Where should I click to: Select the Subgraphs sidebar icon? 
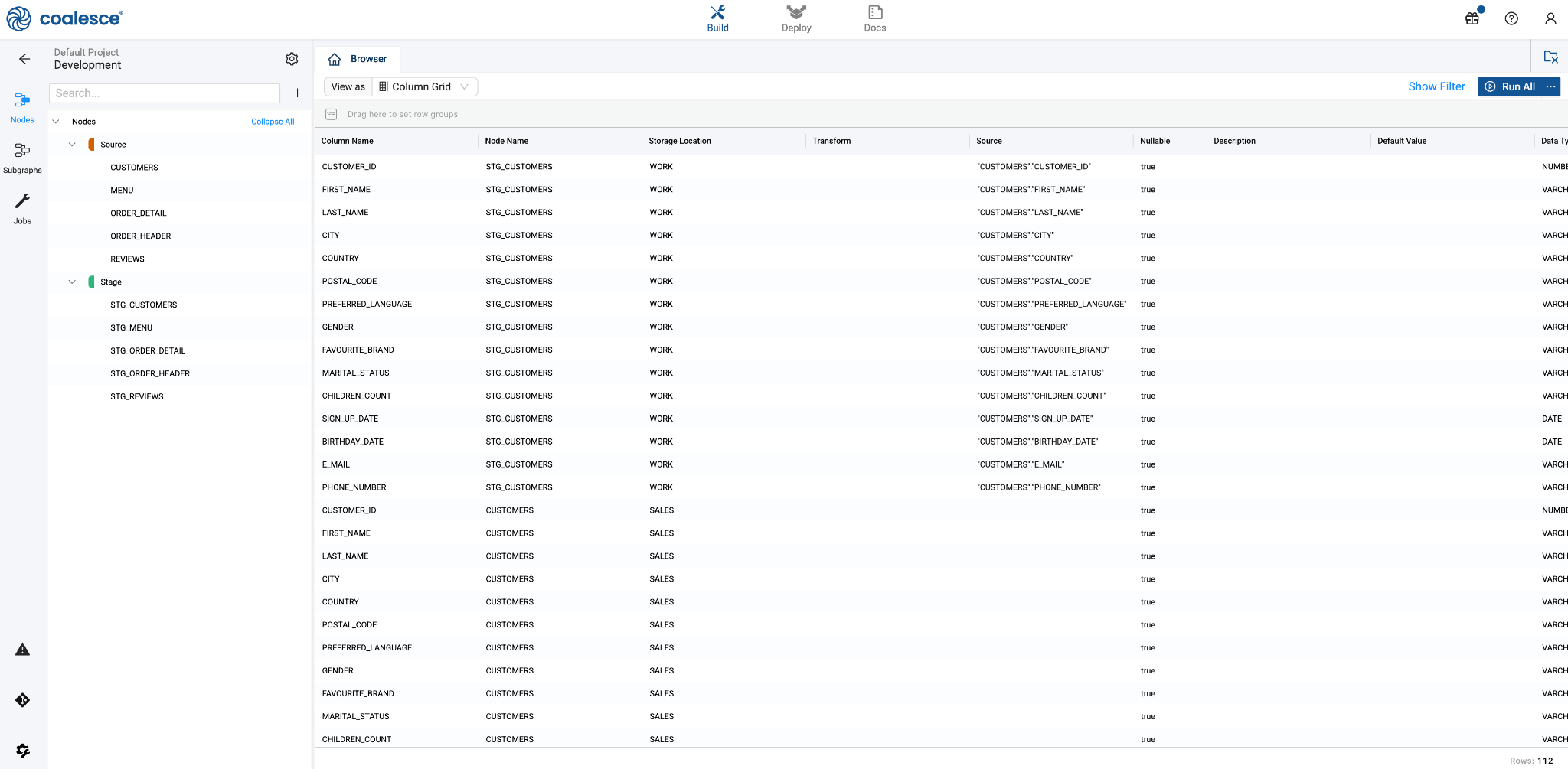(x=22, y=158)
